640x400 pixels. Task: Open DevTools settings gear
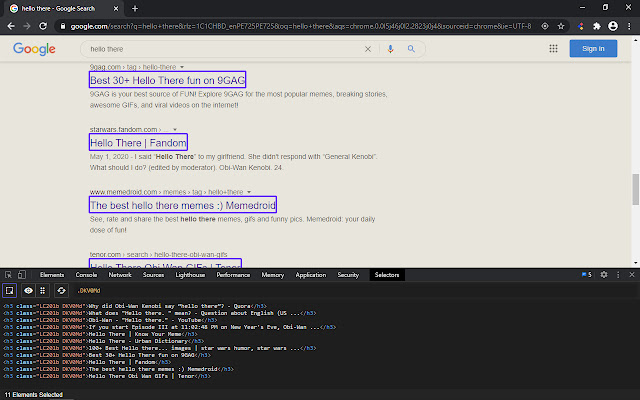pos(604,275)
